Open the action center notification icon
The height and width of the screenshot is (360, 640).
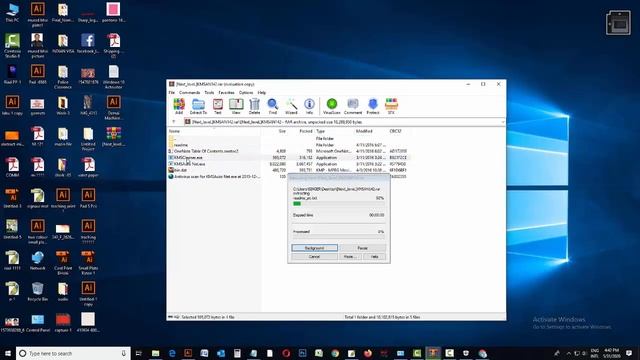coord(629,353)
